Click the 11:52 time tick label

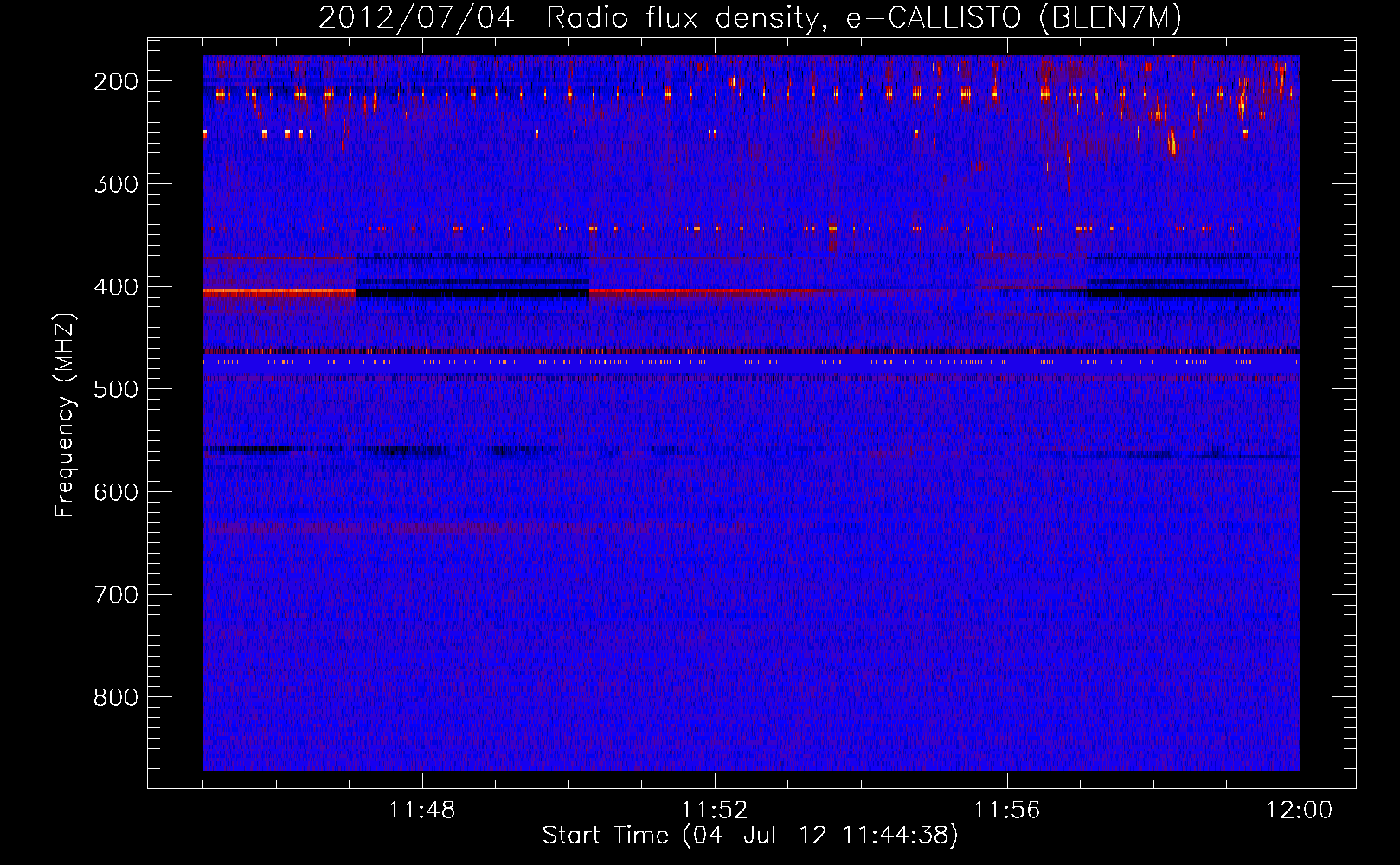715,811
